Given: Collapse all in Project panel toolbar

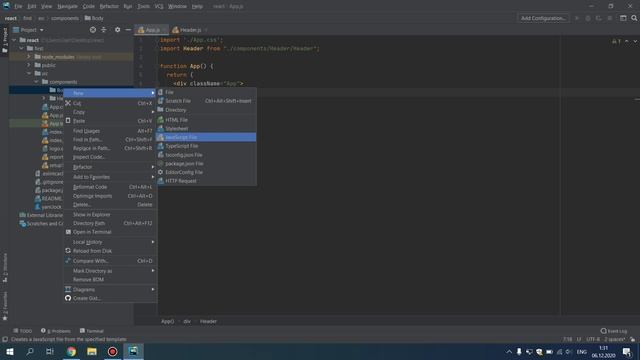Looking at the screenshot, I should (x=104, y=30).
